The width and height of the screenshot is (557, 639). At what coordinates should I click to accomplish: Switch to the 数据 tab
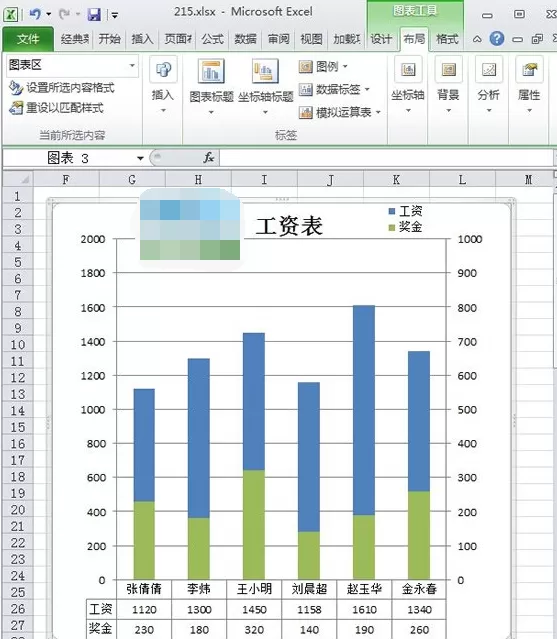point(245,39)
